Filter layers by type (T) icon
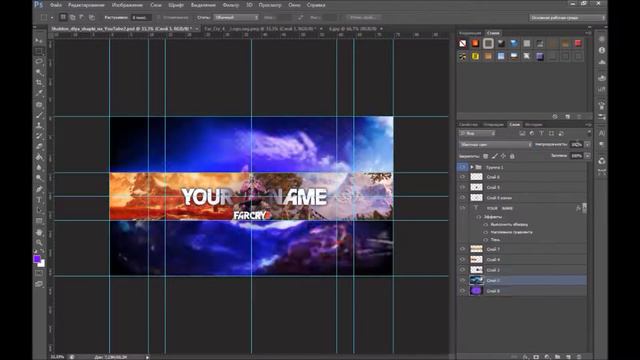This screenshot has height=360, width=640. click(542, 133)
